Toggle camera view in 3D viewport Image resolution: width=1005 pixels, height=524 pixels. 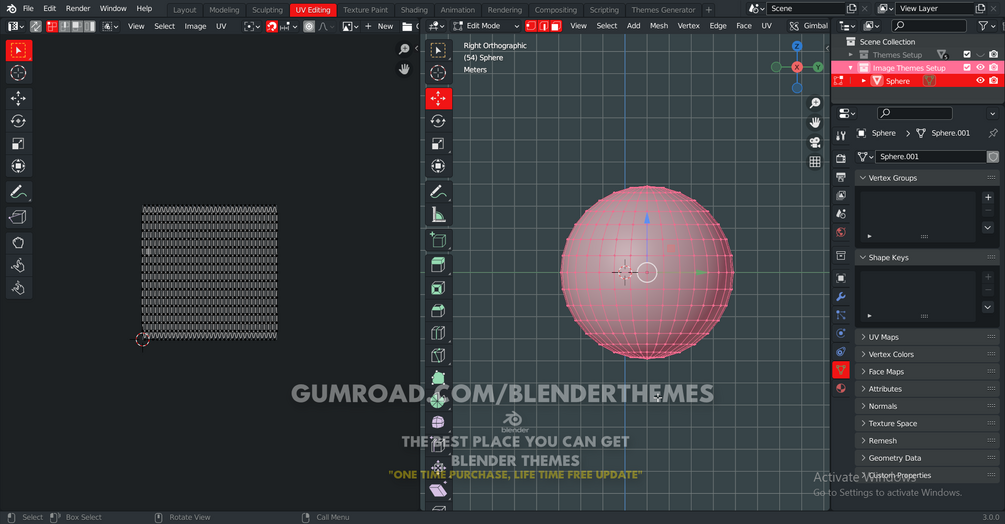coord(815,142)
